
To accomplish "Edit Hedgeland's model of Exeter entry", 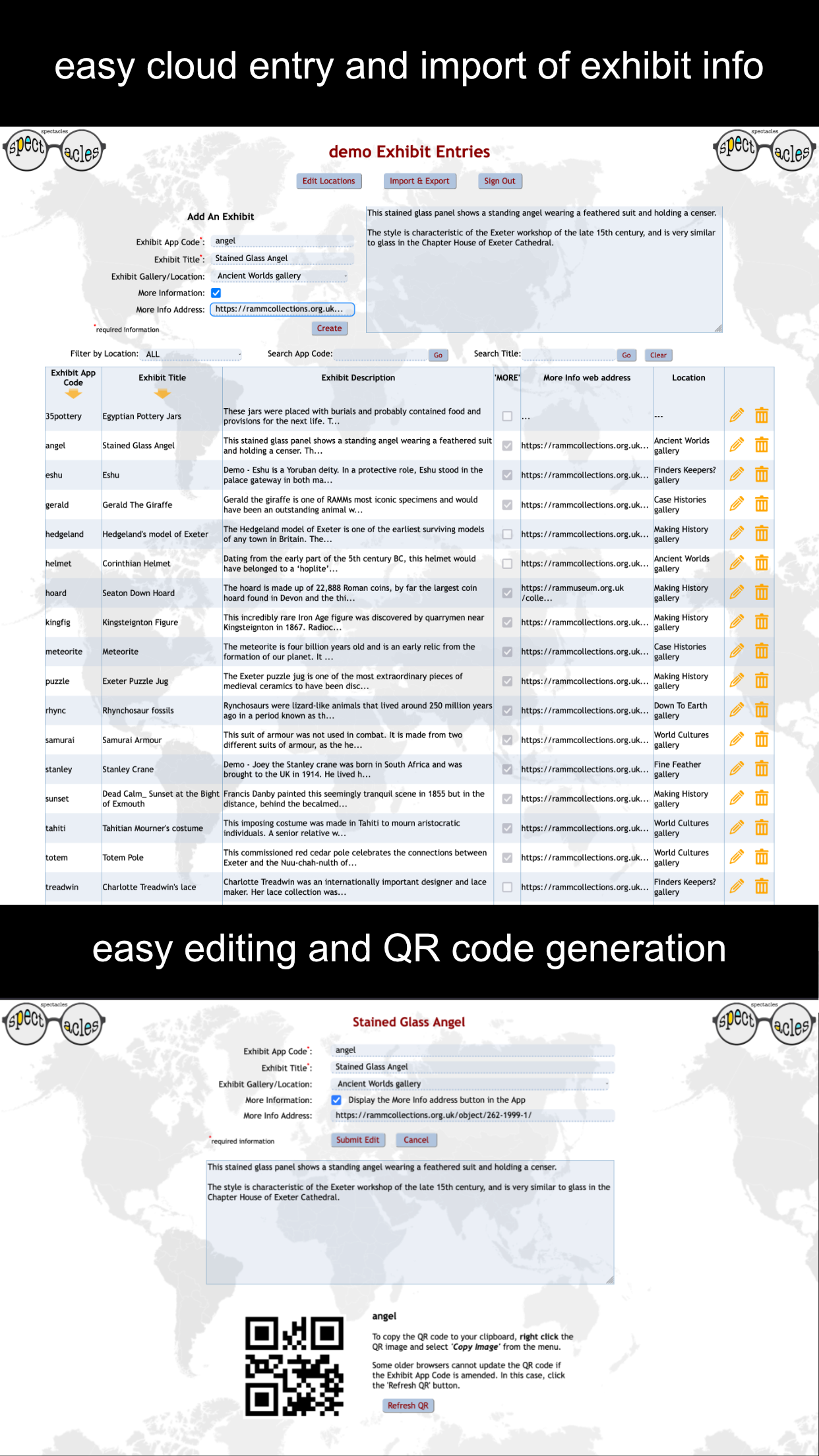I will (737, 533).
